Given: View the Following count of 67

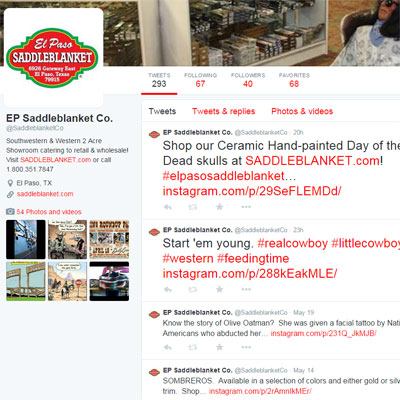Looking at the screenshot, I should click(x=200, y=80).
